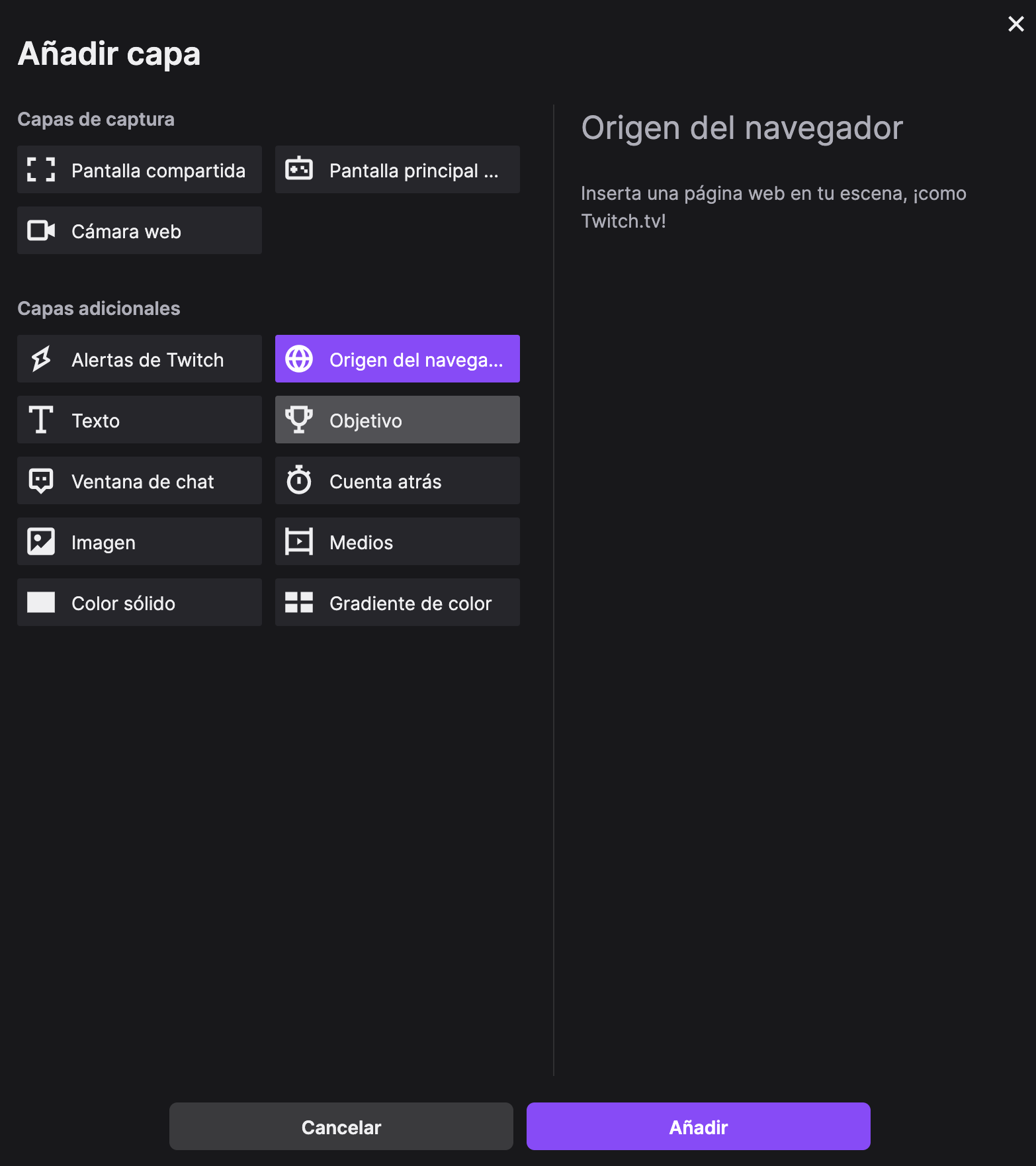Select the Alertas de Twitch lightning icon
Screen dimensions: 1036x1166
tap(41, 359)
